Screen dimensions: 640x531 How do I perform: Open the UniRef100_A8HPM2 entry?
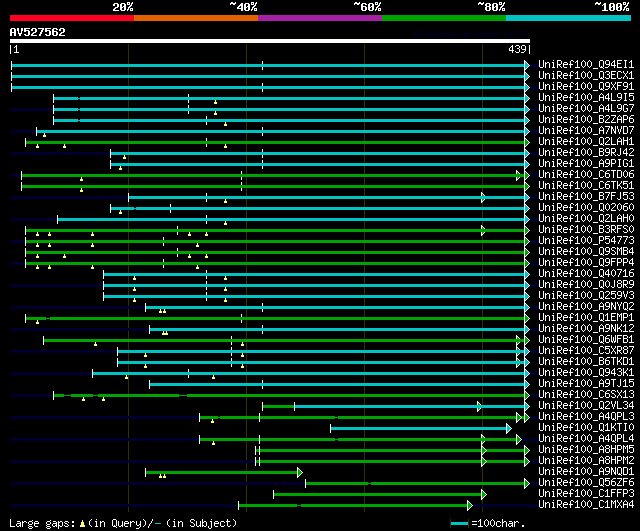586,461
